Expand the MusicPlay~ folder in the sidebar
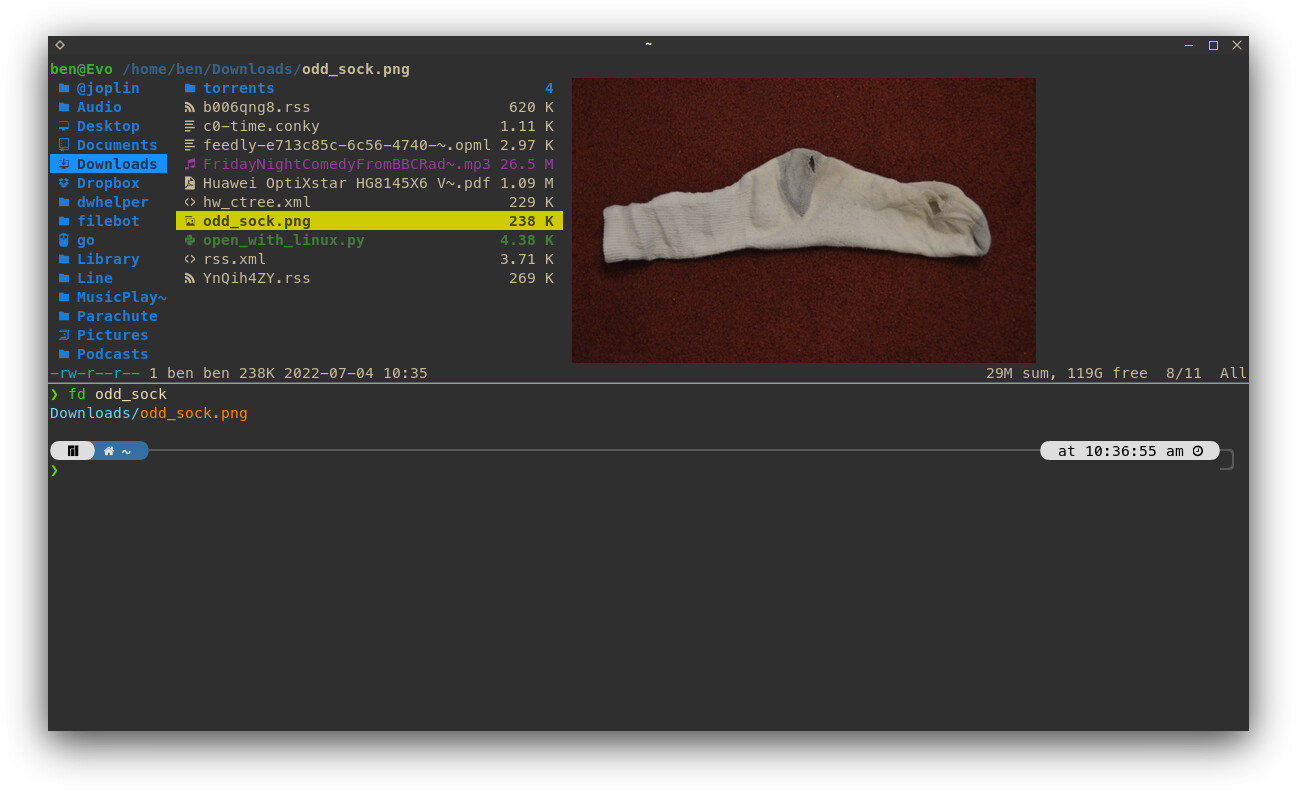The image size is (1297, 791). click(120, 296)
